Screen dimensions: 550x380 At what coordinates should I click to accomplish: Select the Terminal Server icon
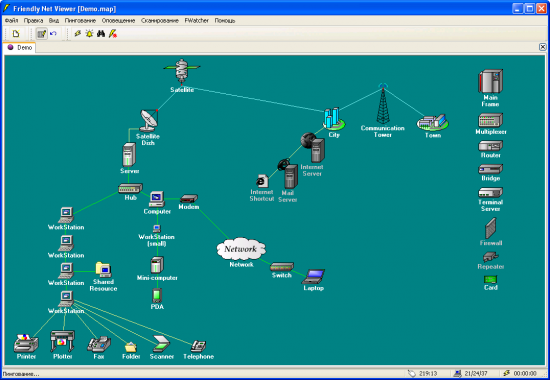click(490, 193)
